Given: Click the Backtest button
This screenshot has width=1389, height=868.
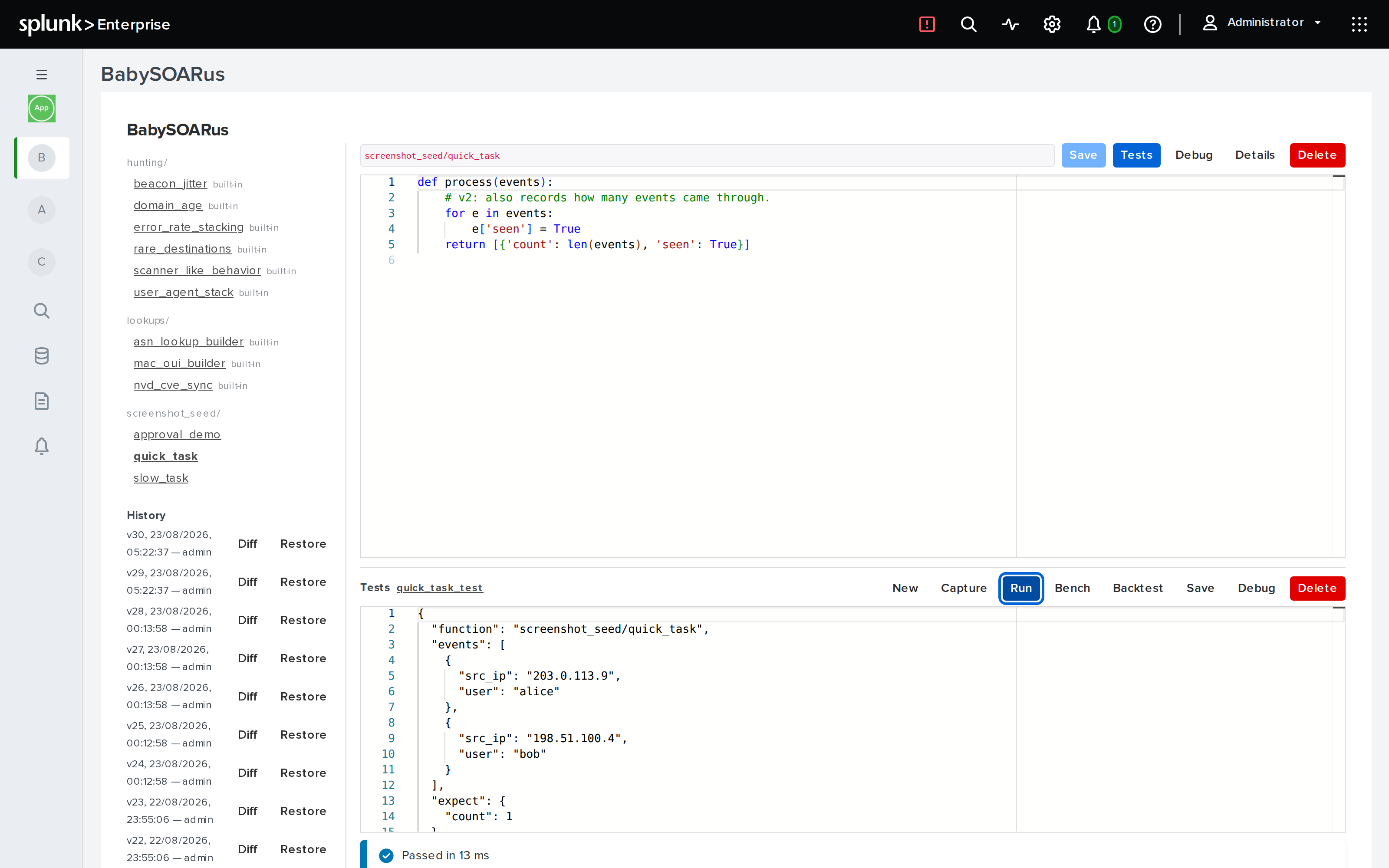Looking at the screenshot, I should (x=1138, y=588).
